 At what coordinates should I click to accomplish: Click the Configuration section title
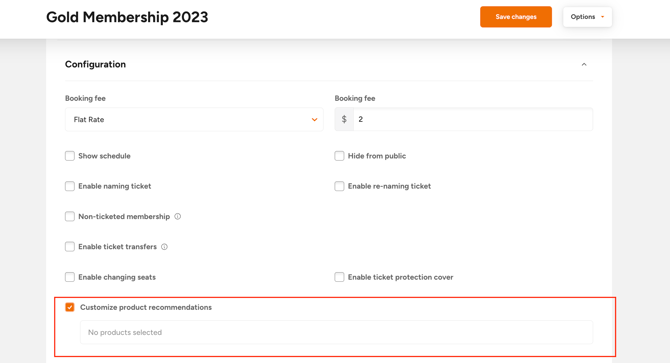click(x=95, y=64)
